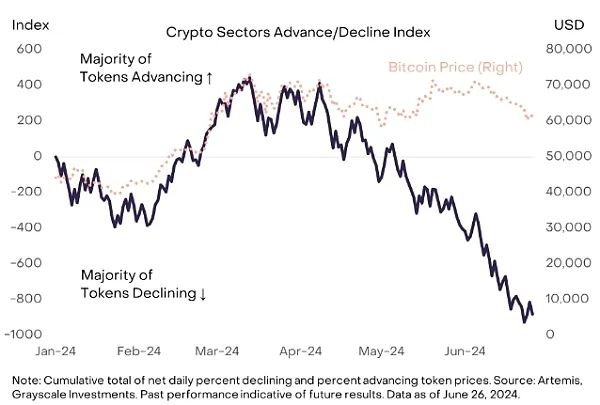Screen dimensions: 600x405
Task: Select the Apr-24 x-axis label
Action: click(x=301, y=351)
